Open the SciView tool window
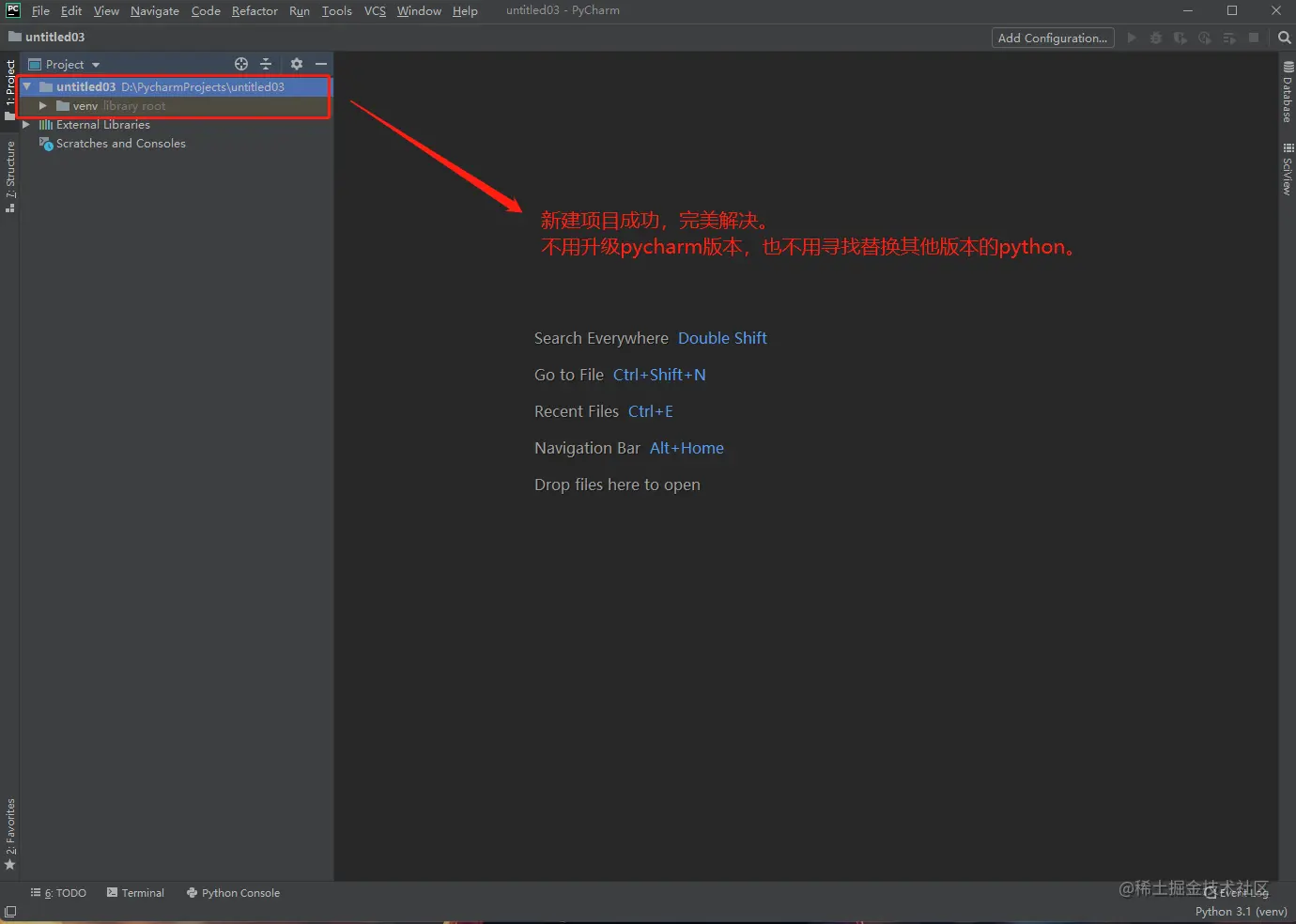1296x924 pixels. tap(1288, 169)
